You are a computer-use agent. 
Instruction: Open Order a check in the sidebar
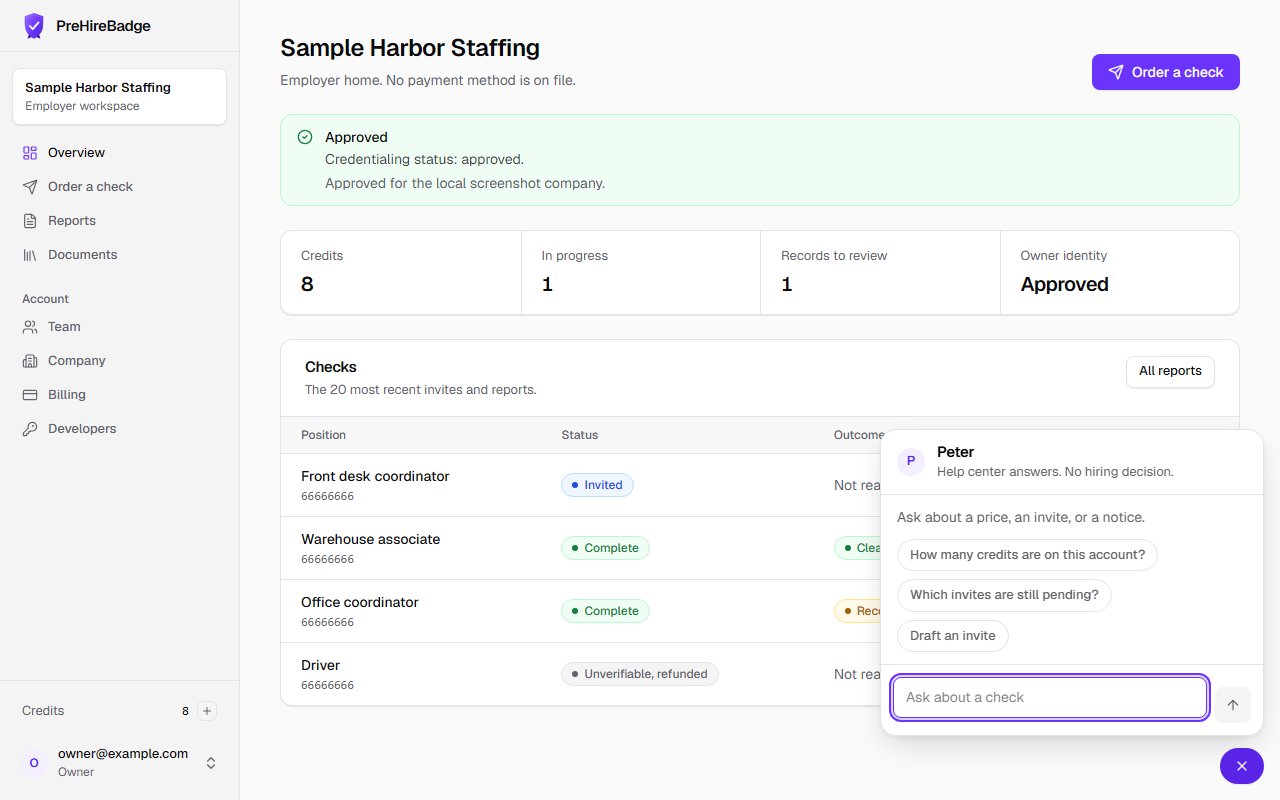120,187
